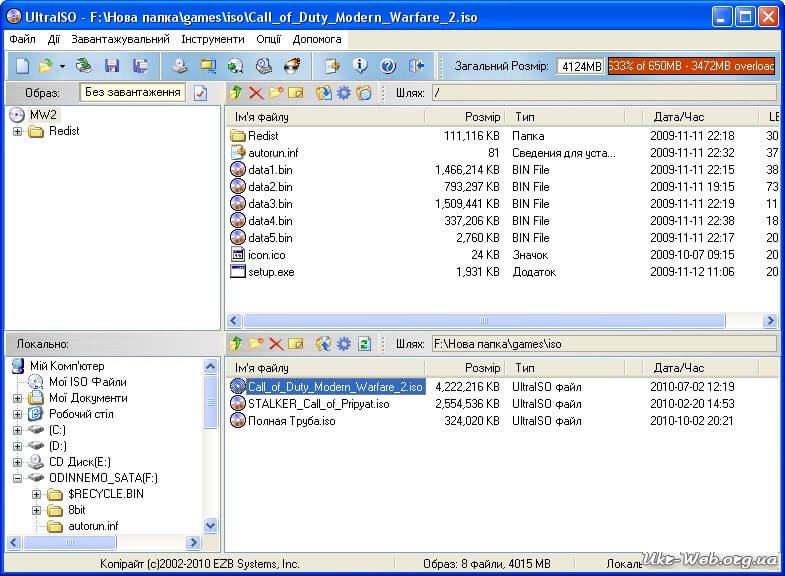Click the Convert image format icon
Image resolution: width=785 pixels, height=576 pixels.
236,66
